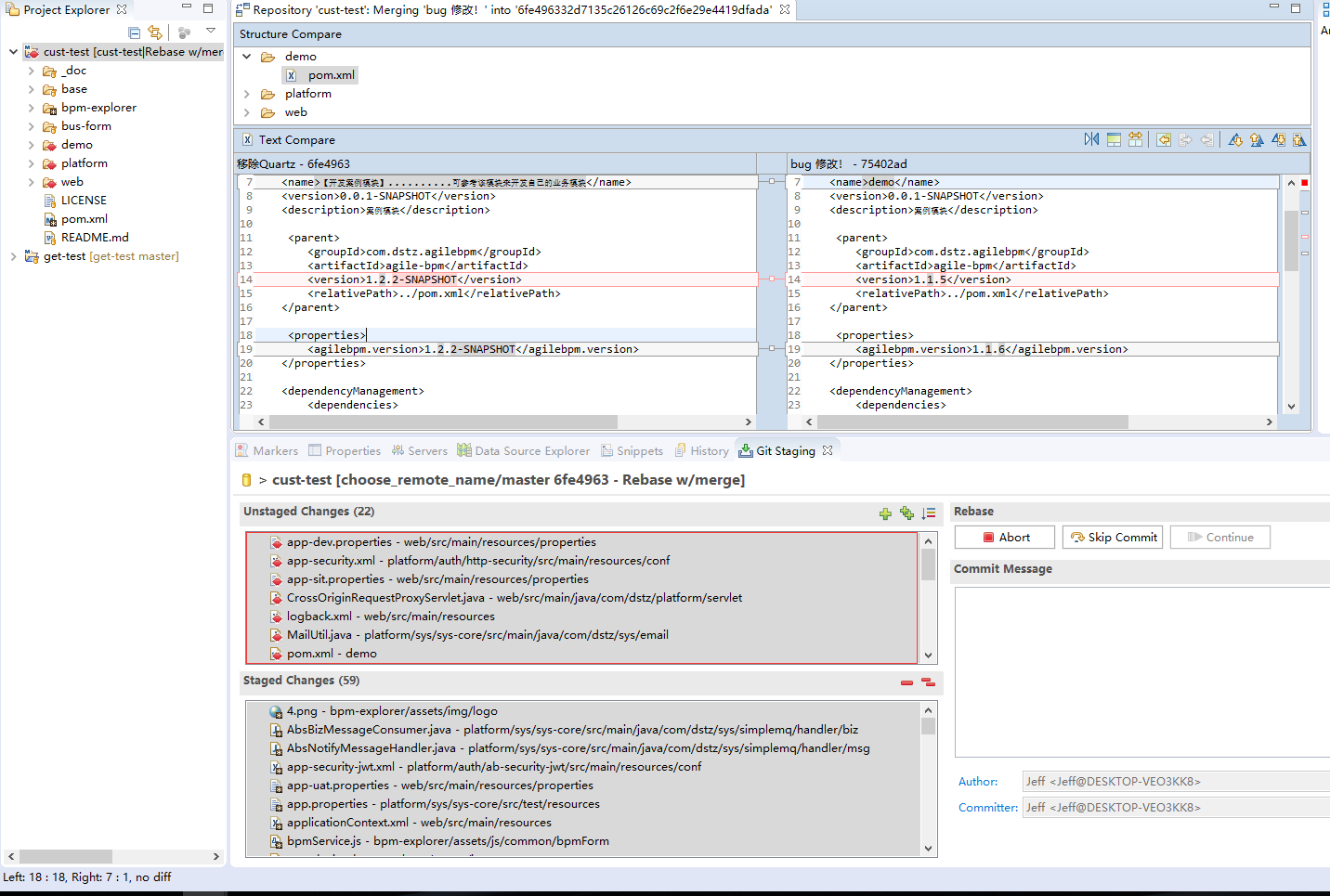Screen dimensions: 1330x896
Task: Click the sort unstaged changes icon
Action: (x=929, y=513)
